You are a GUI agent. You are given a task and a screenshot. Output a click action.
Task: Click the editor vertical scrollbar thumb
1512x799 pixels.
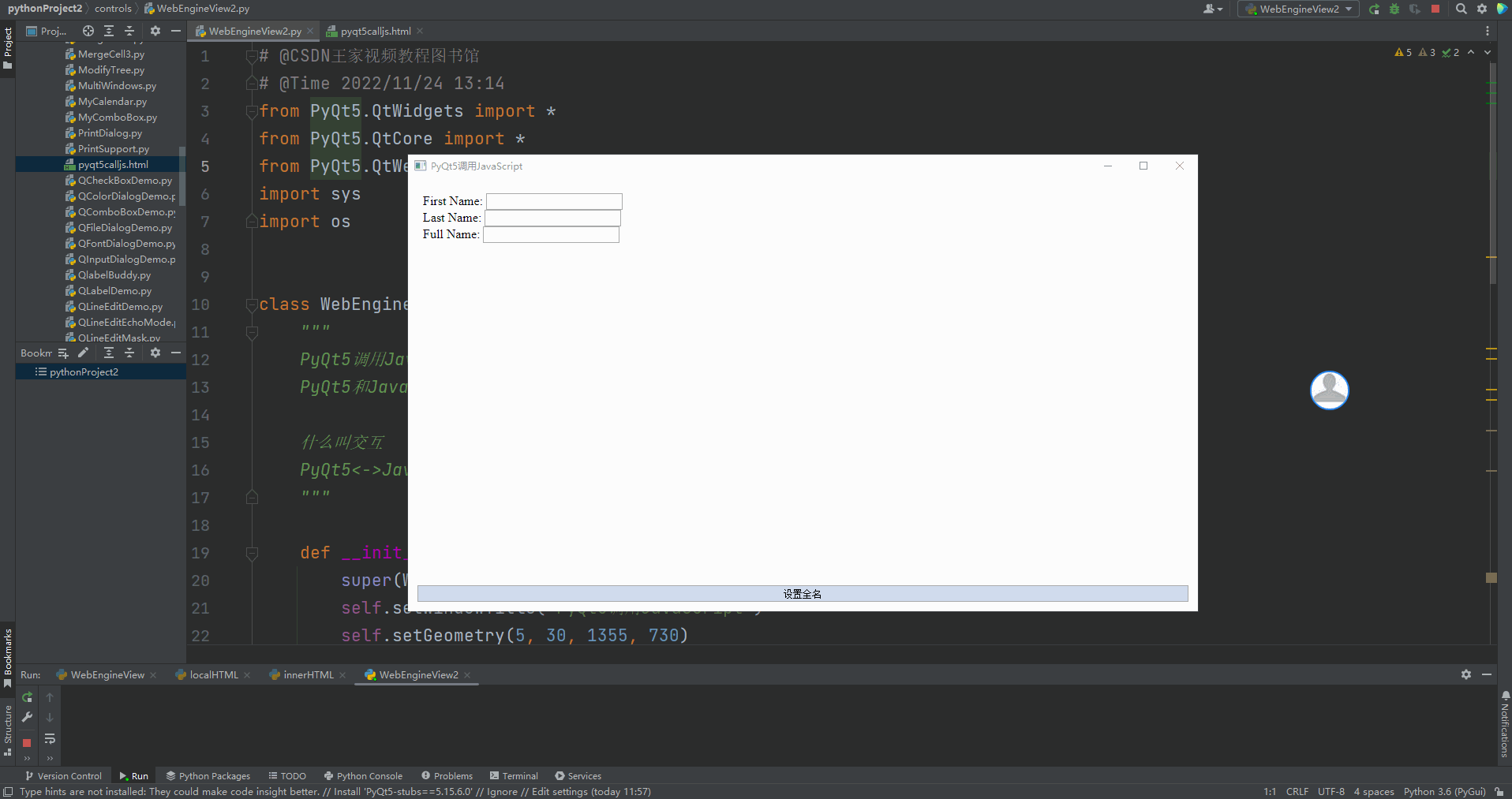tap(1493, 174)
